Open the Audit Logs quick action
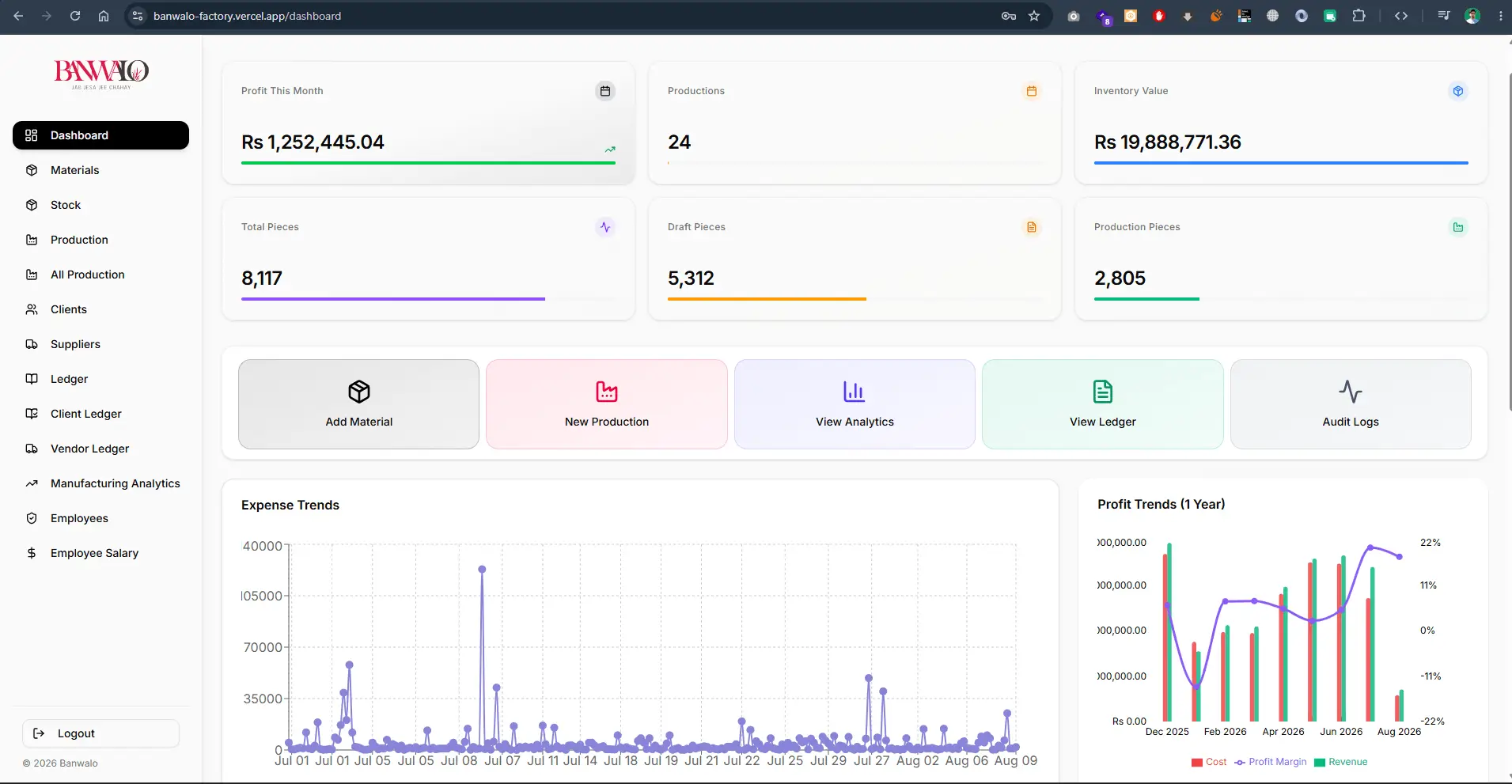 pos(1351,404)
